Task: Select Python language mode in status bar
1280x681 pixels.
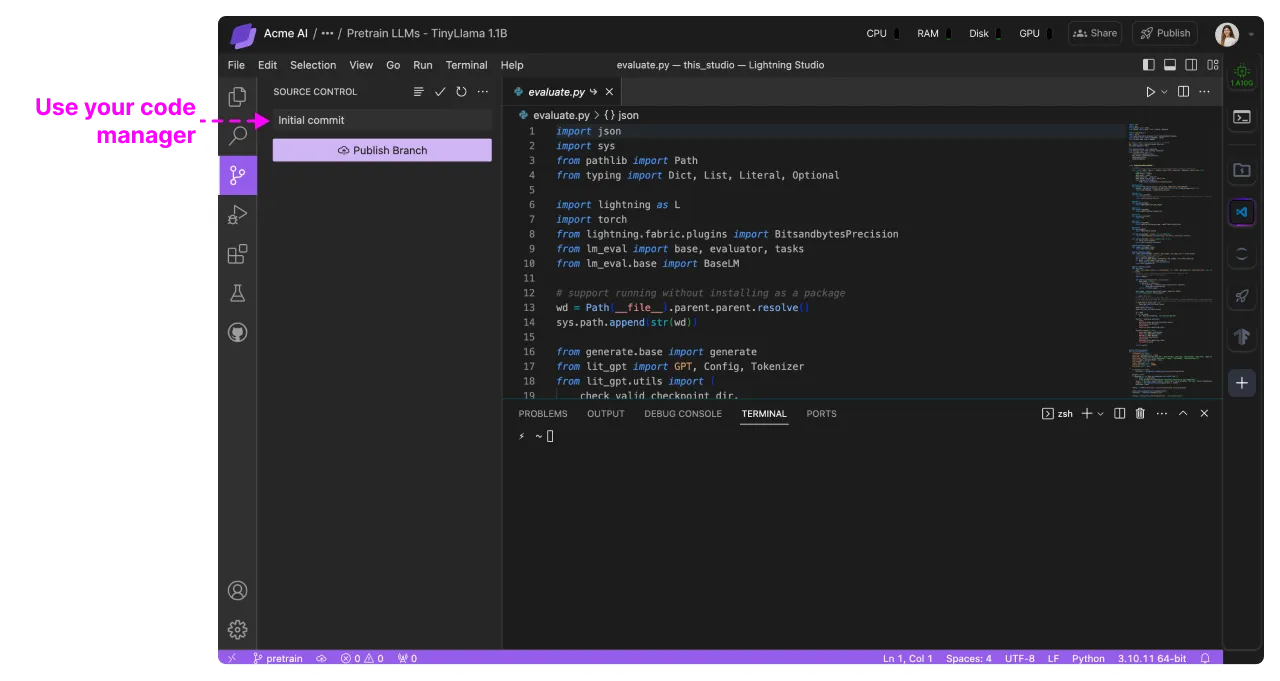Action: click(x=1088, y=658)
